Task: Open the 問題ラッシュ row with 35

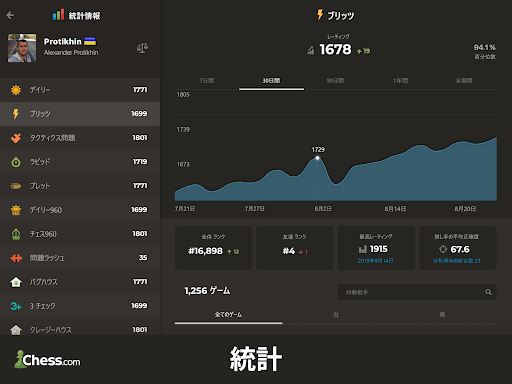Action: [x=80, y=258]
